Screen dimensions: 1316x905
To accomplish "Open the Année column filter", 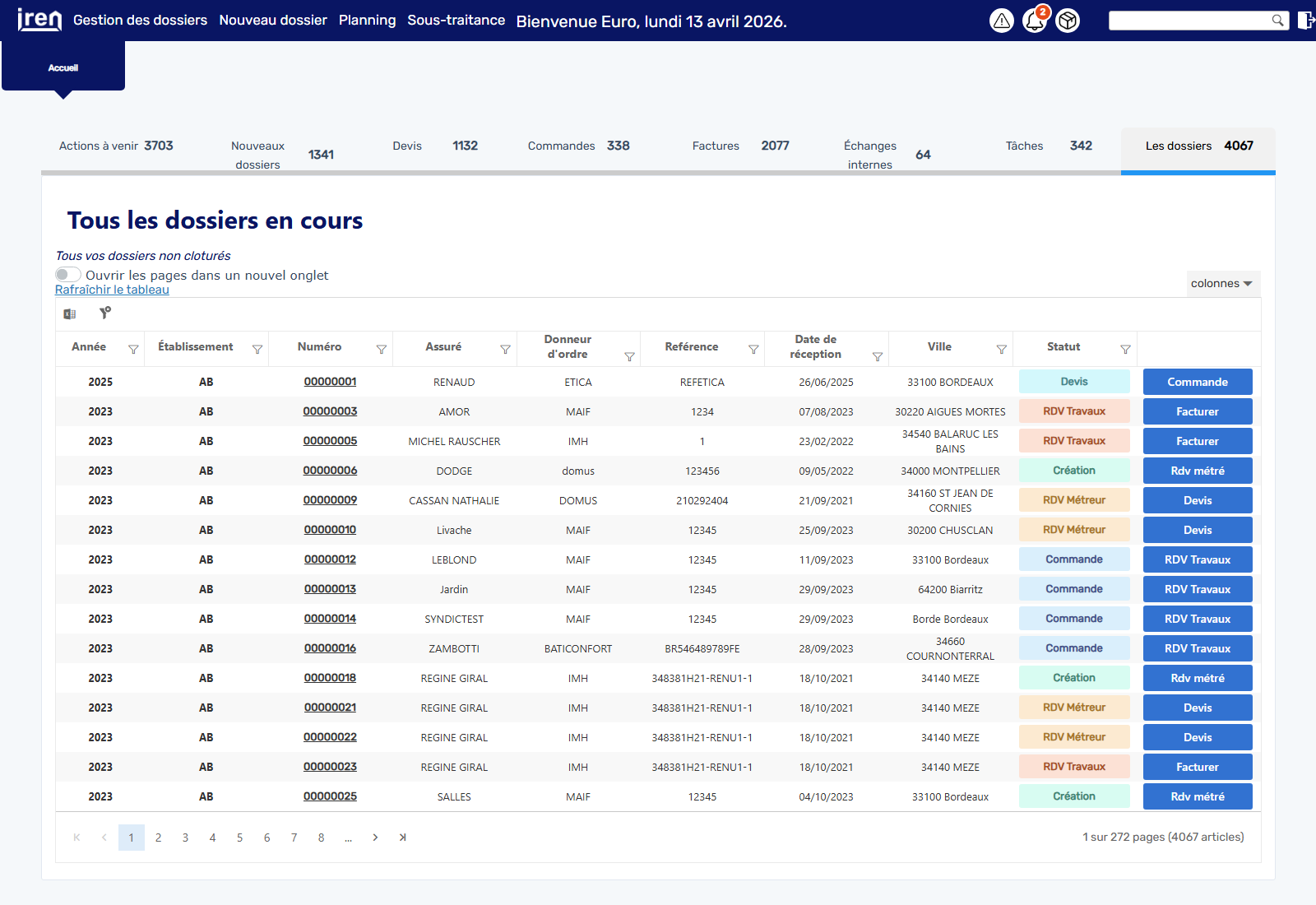I will [133, 350].
